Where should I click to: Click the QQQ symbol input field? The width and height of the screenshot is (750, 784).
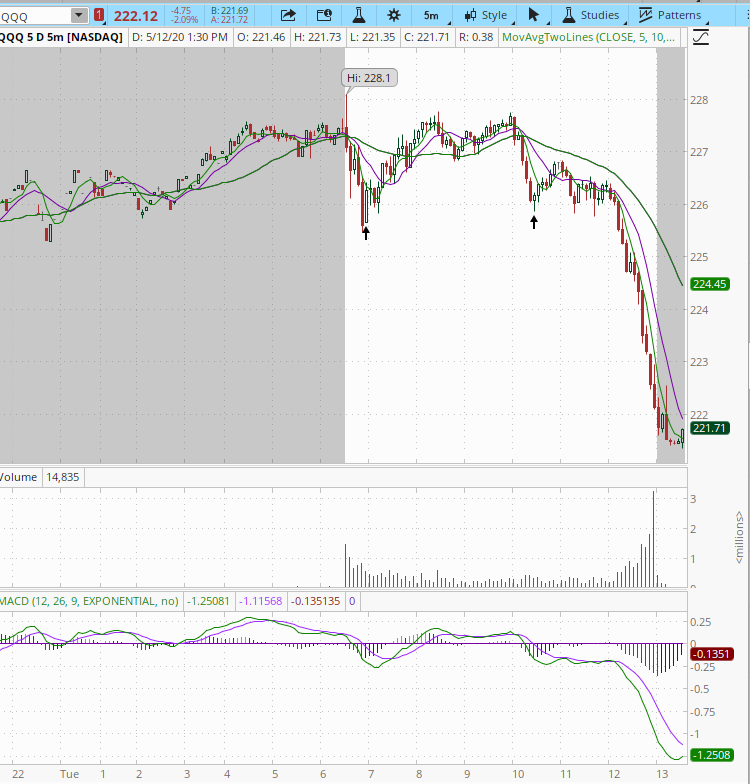click(34, 15)
